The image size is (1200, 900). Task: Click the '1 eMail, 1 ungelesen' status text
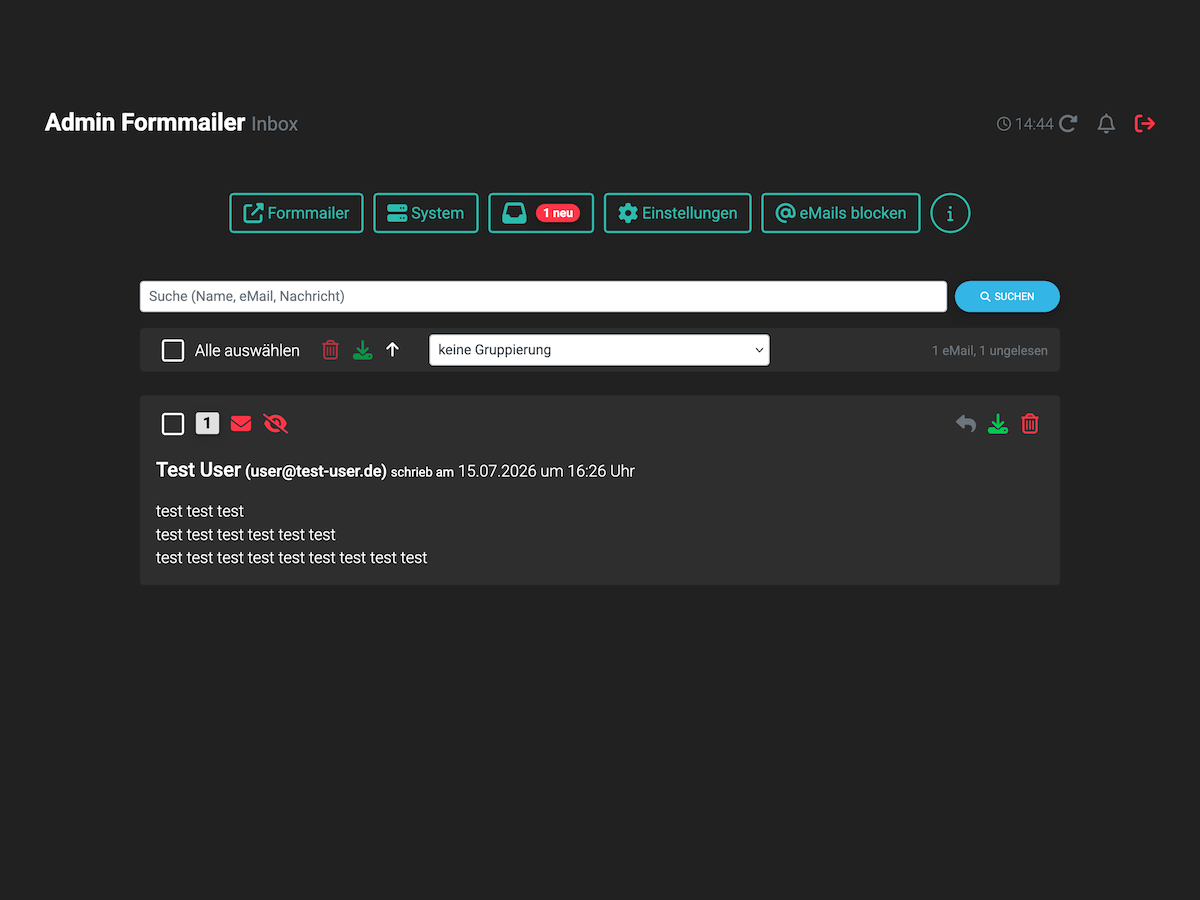990,351
